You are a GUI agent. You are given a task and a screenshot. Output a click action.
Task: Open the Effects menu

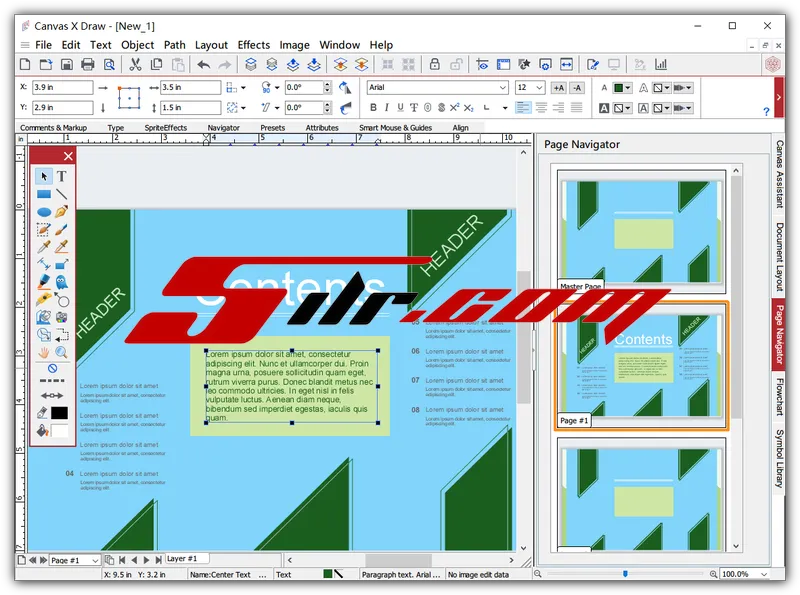[x=254, y=45]
